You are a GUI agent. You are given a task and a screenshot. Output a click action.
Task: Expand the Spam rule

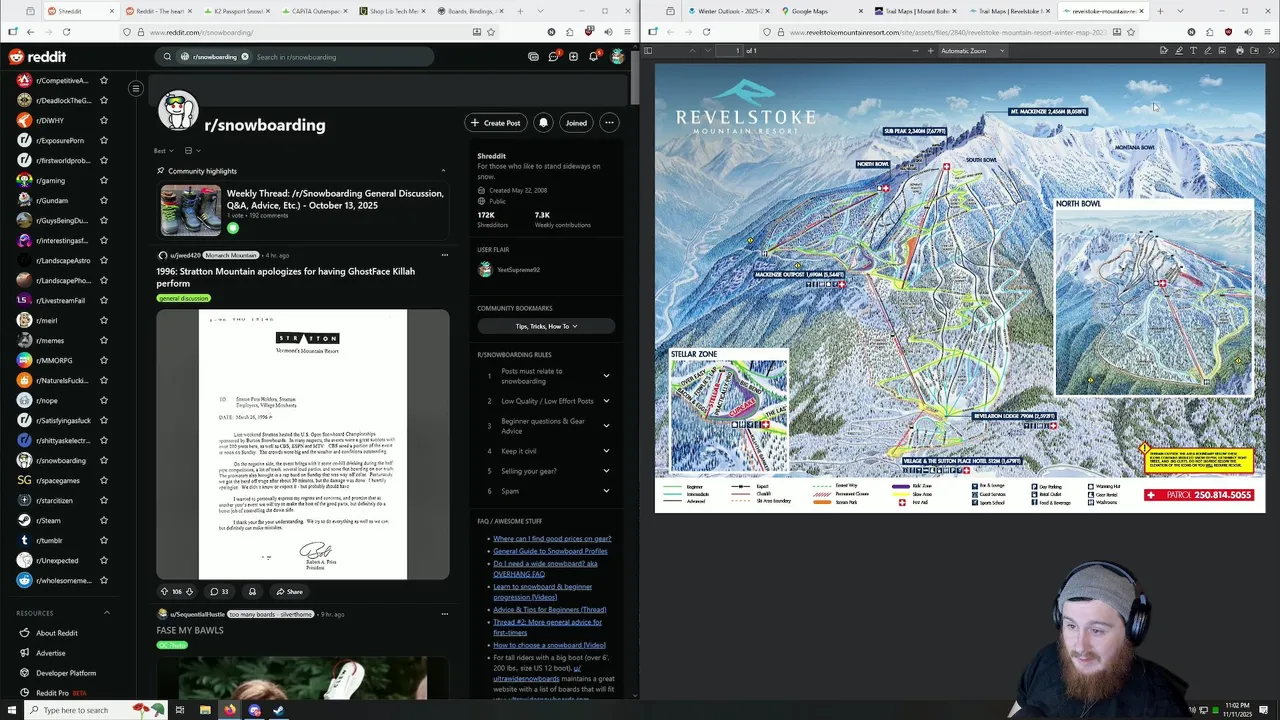click(606, 491)
